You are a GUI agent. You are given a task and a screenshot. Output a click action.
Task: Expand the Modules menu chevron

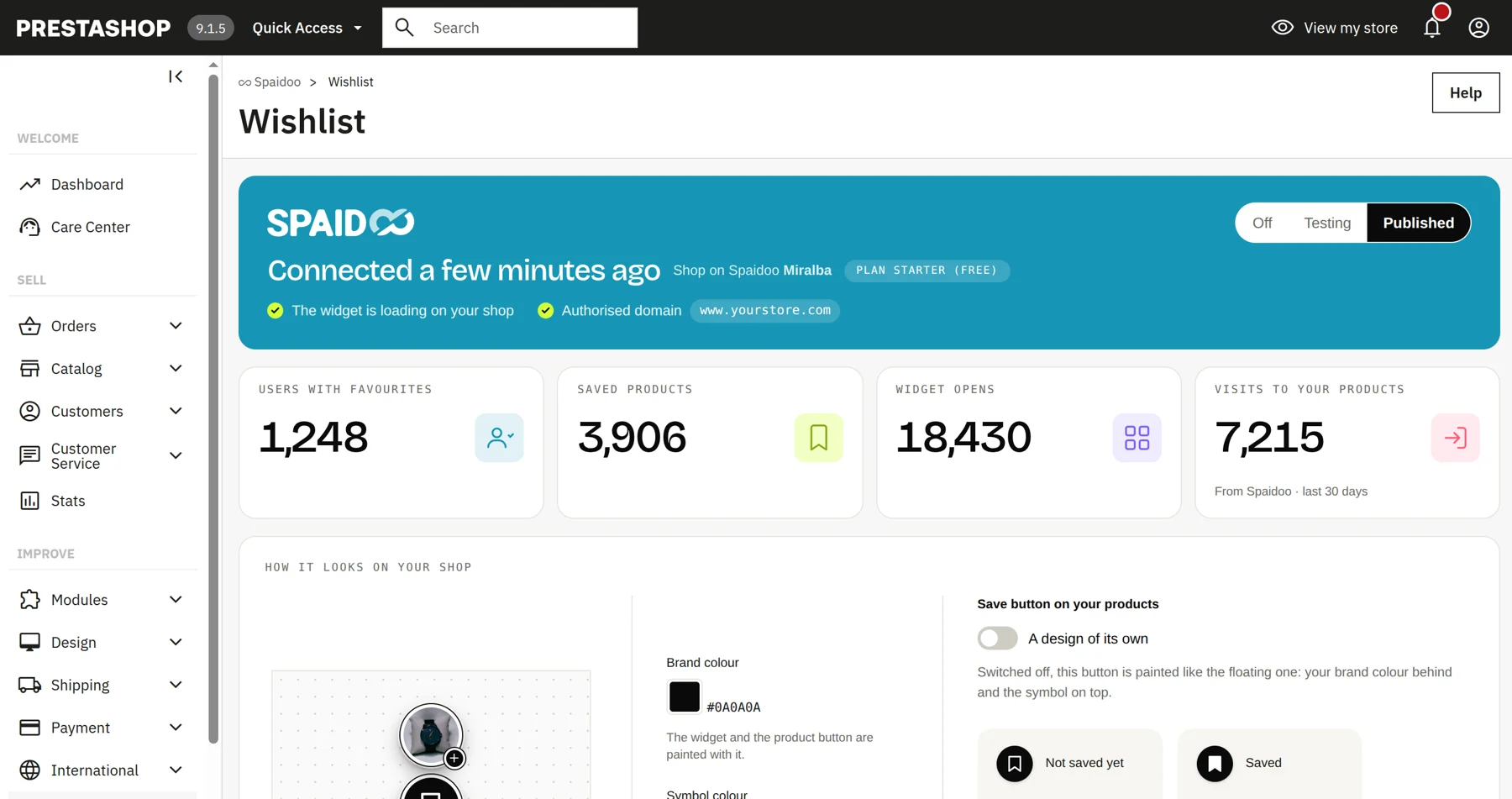tap(176, 600)
